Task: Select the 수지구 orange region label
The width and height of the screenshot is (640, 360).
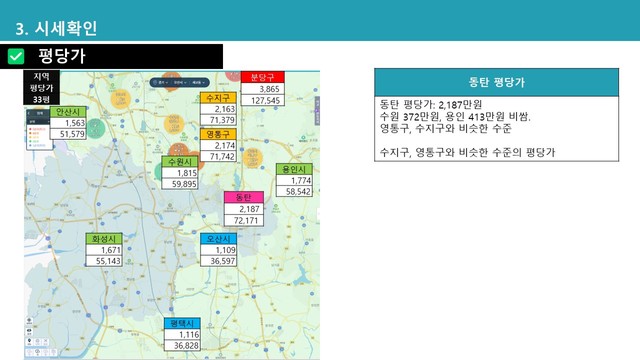Action: point(218,98)
